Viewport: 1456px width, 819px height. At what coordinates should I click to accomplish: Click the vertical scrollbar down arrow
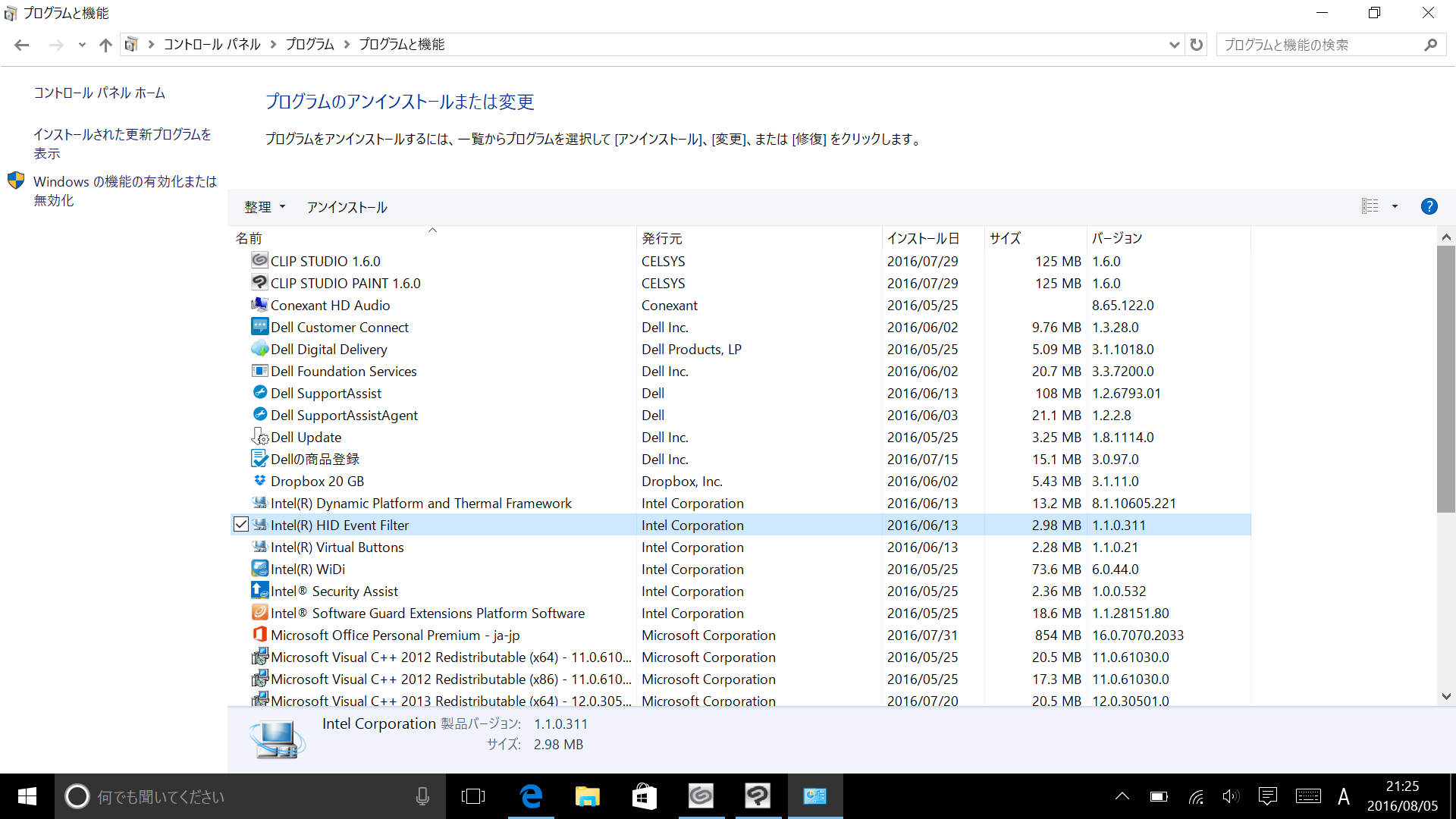click(x=1446, y=696)
